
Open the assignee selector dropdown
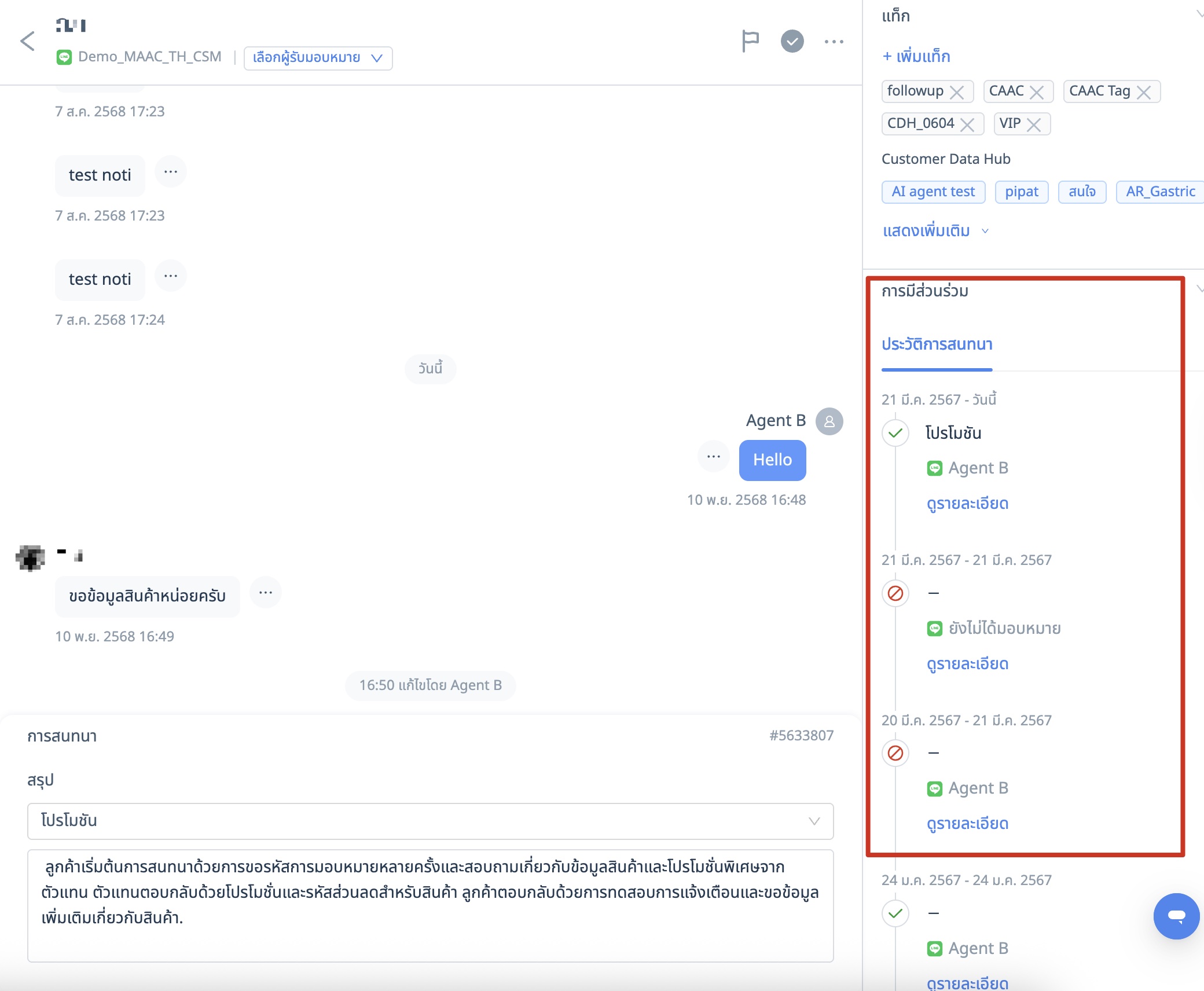click(318, 58)
